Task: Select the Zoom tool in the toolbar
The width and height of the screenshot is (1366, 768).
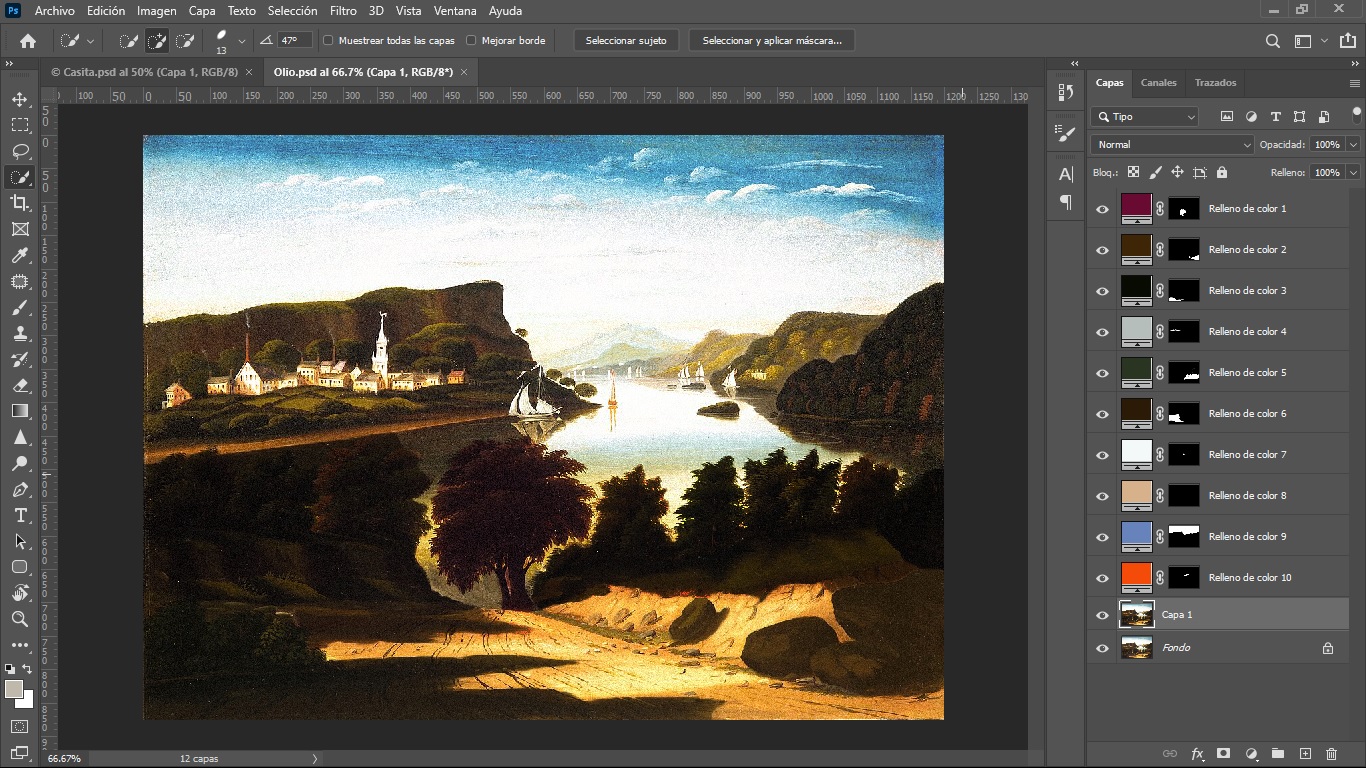Action: (20, 619)
